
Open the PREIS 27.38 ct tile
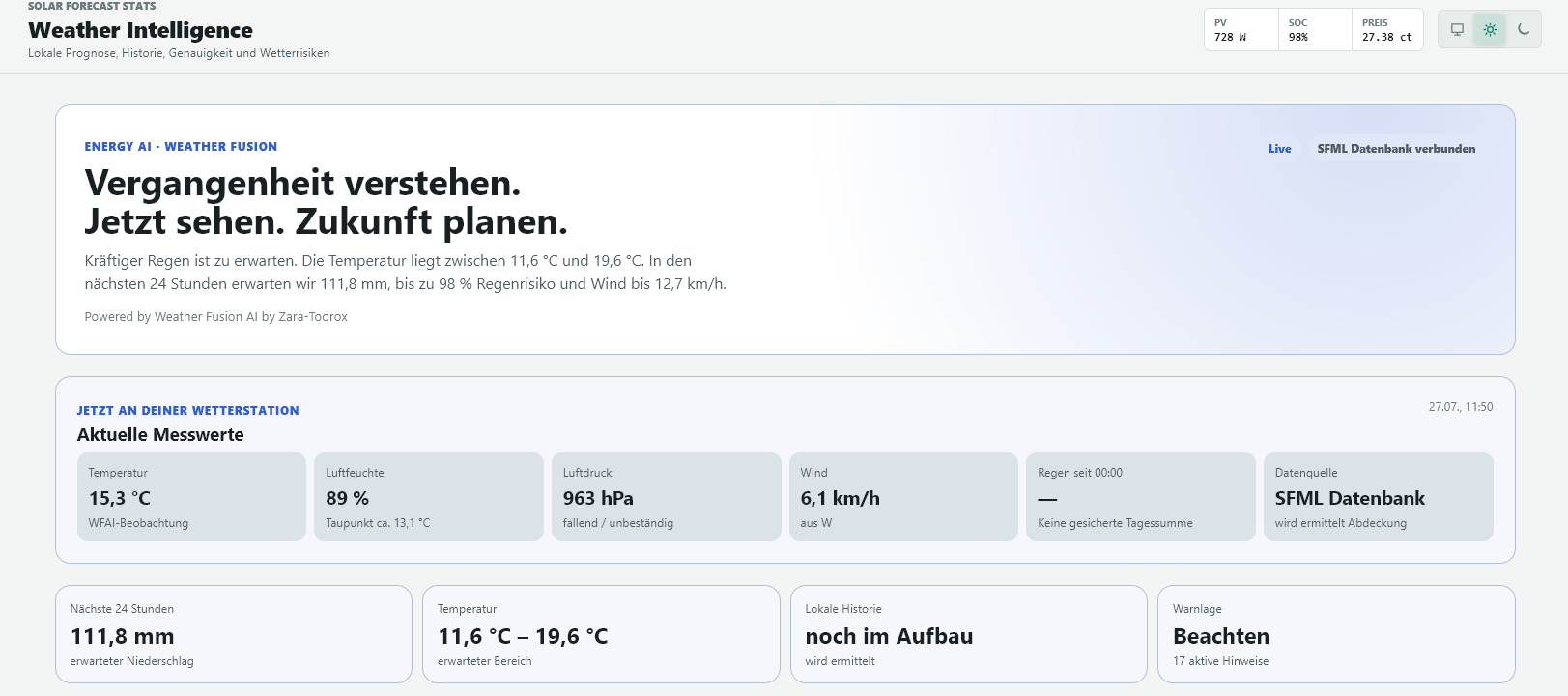(x=1387, y=30)
